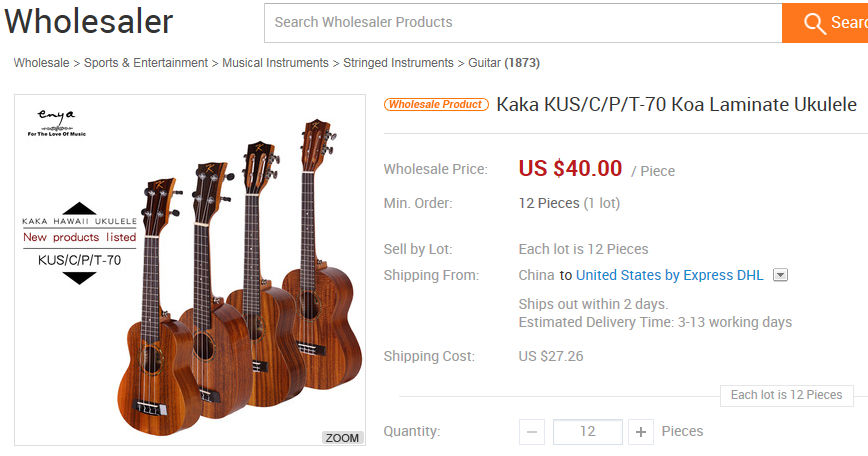Screen dimensions: 868x456
Task: Click the Each lot is 12 Pieces tag
Action: 786,395
